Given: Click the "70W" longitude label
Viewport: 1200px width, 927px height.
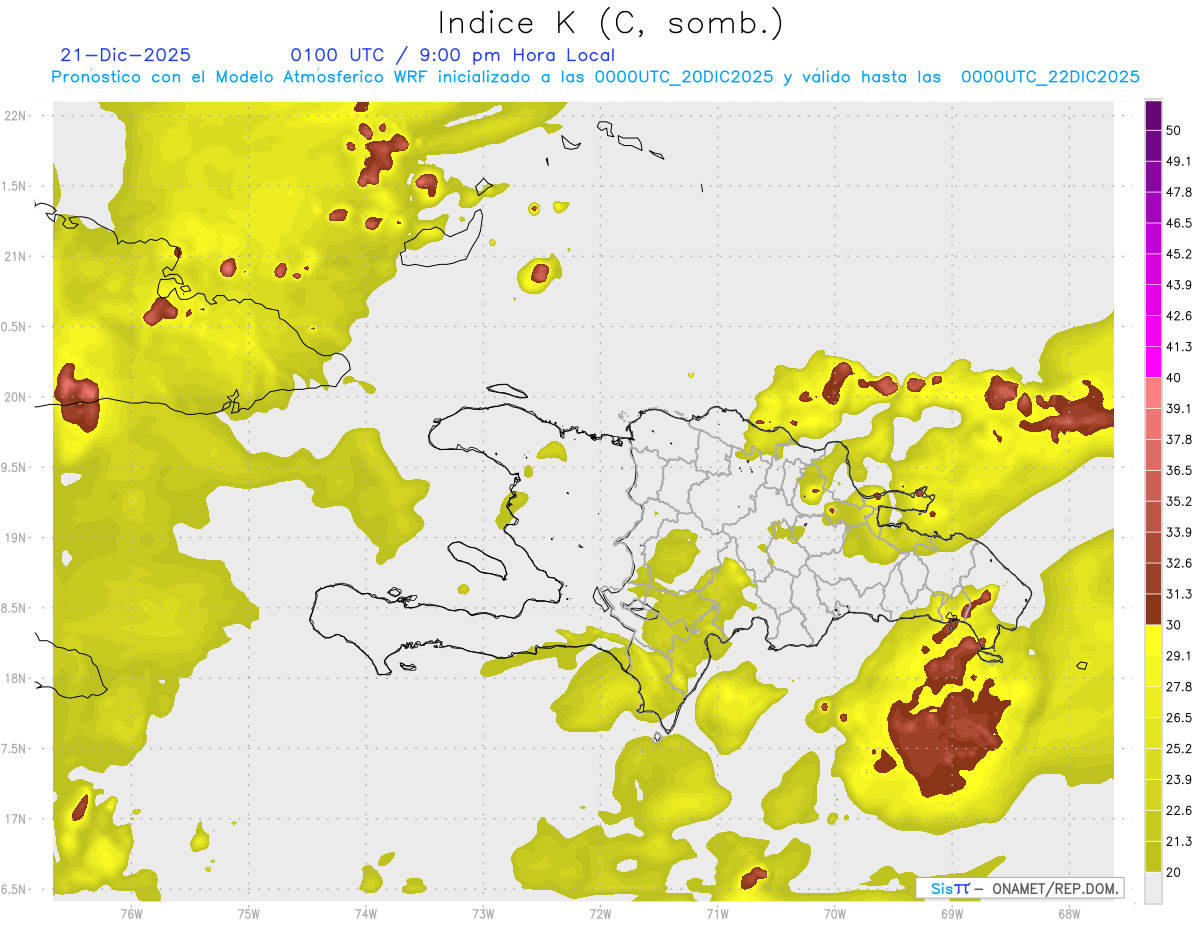Looking at the screenshot, I should pyautogui.click(x=835, y=913).
